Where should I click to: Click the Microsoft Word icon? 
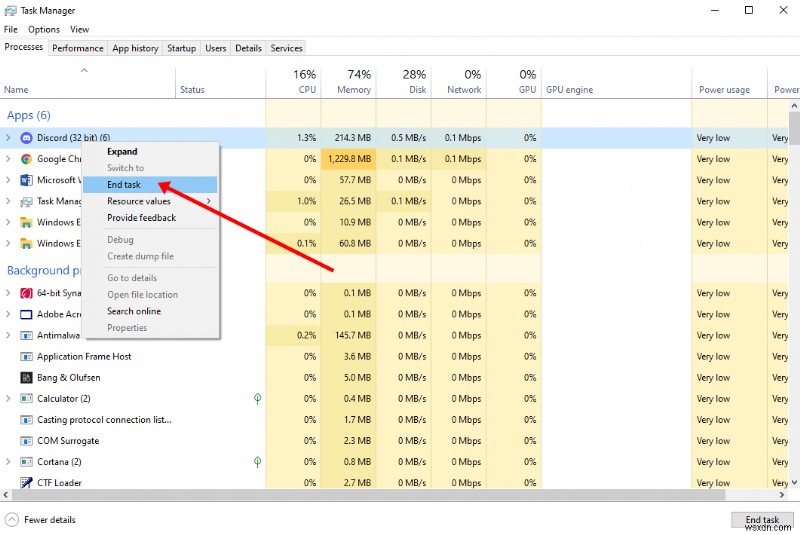click(x=26, y=180)
